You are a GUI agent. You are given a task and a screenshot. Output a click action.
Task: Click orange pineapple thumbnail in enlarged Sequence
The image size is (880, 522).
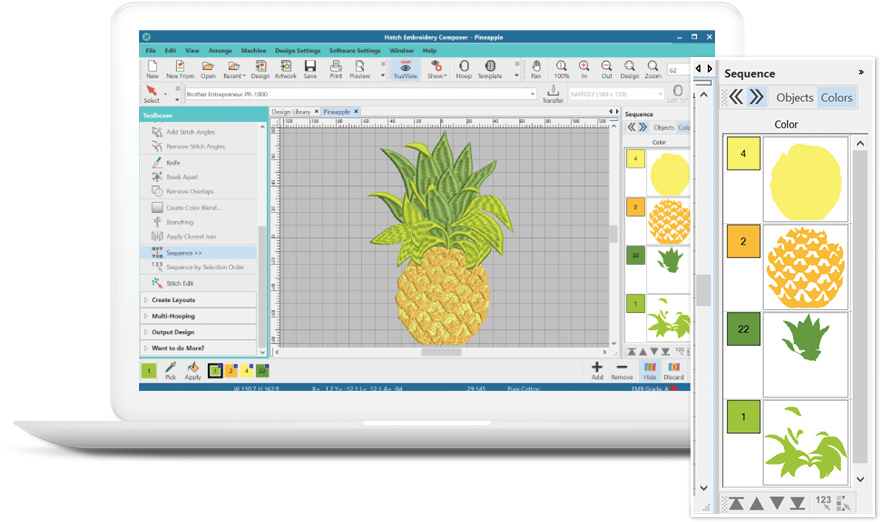[805, 267]
